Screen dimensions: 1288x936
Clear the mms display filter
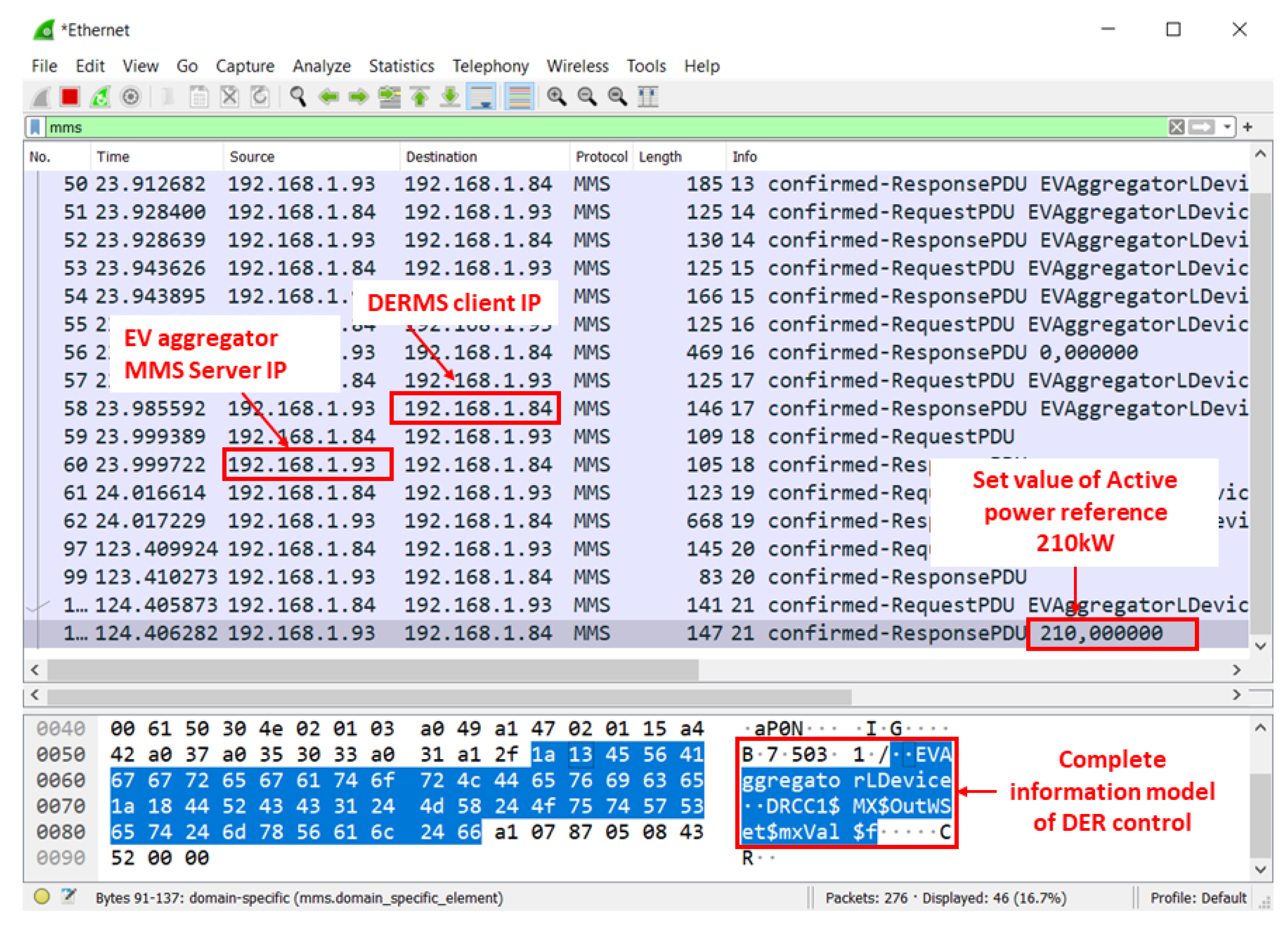point(1176,127)
